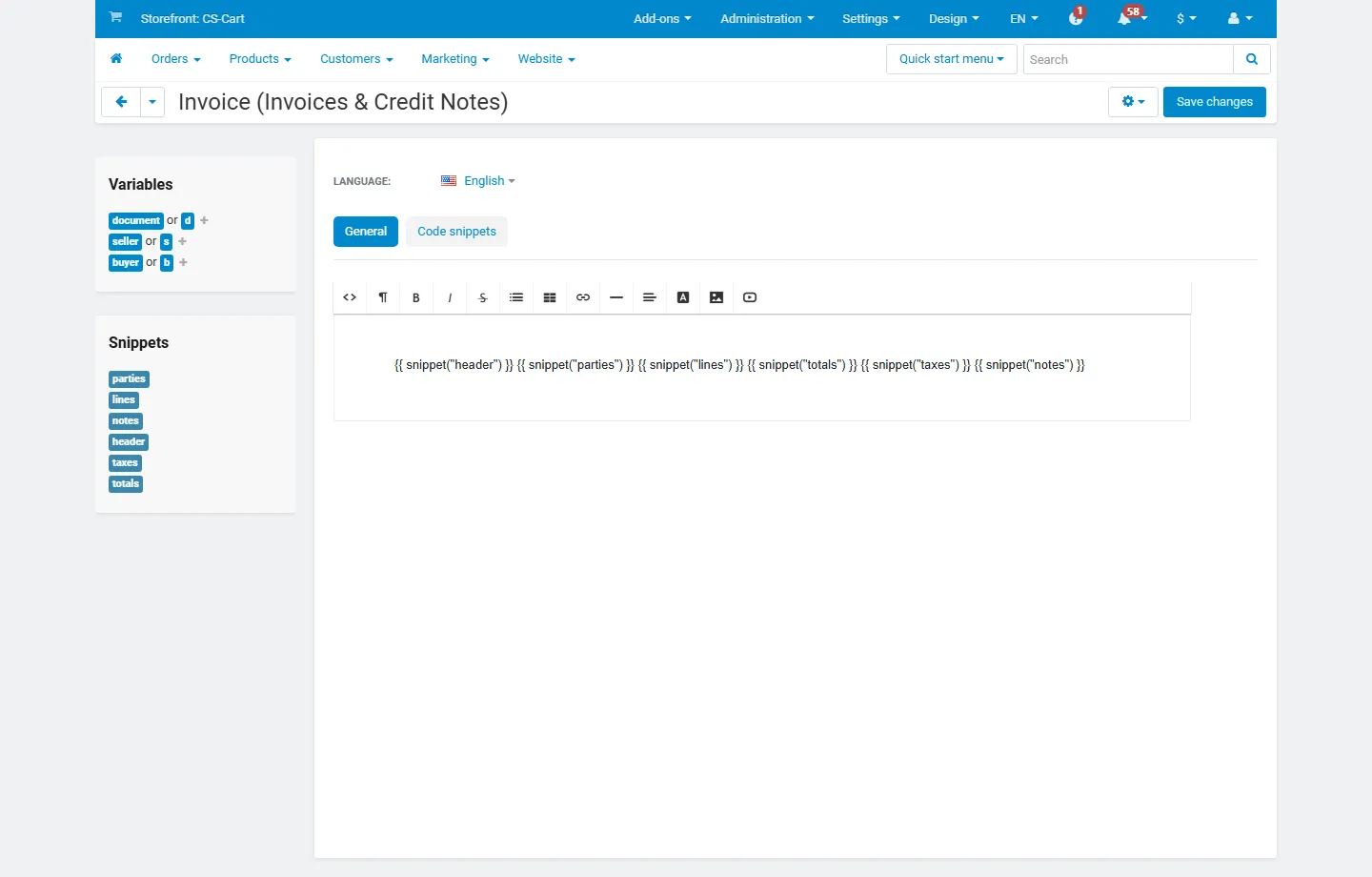
Task: Open the dropdown beside the back arrow
Action: [x=152, y=102]
